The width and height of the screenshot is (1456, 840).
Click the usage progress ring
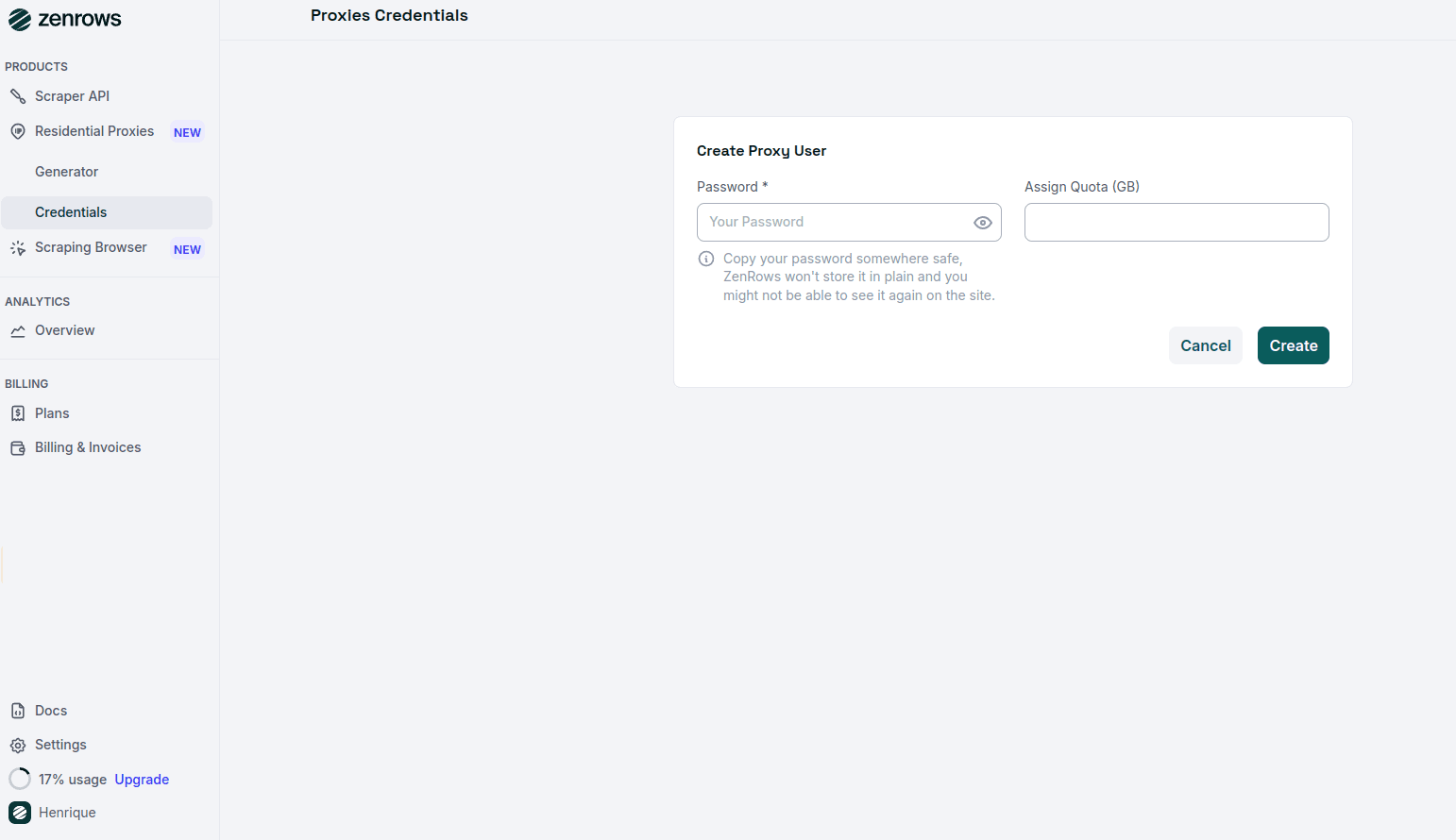20,779
